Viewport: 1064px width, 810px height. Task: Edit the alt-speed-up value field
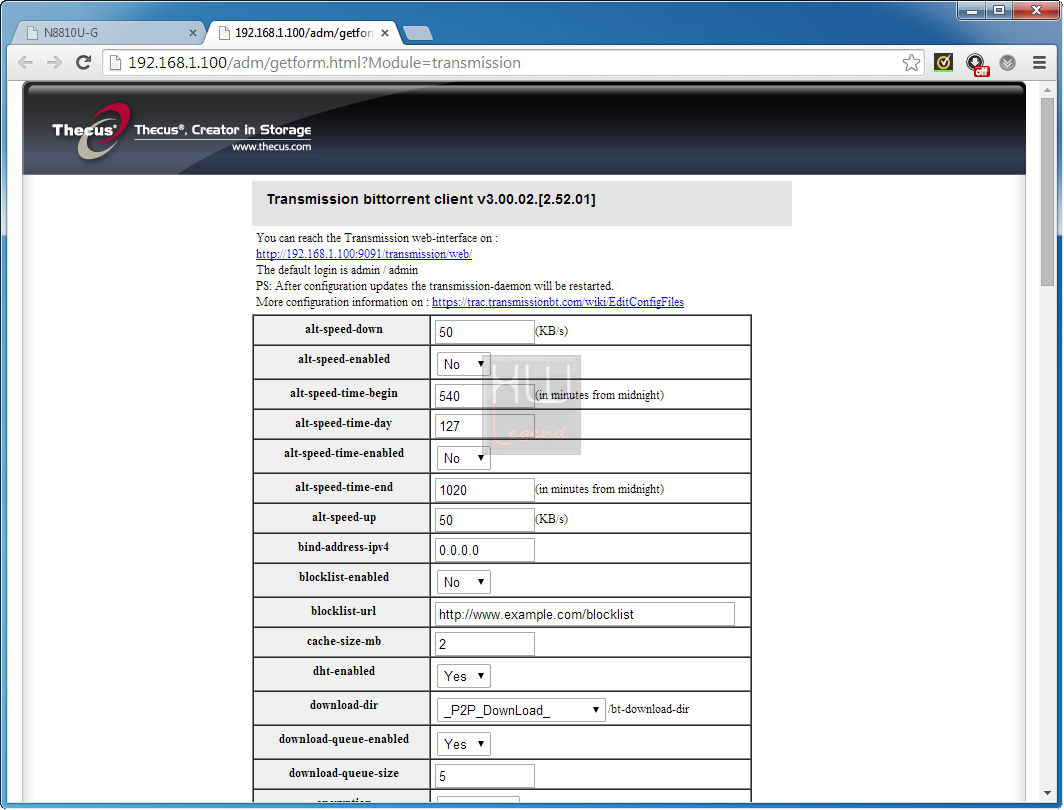(x=484, y=520)
